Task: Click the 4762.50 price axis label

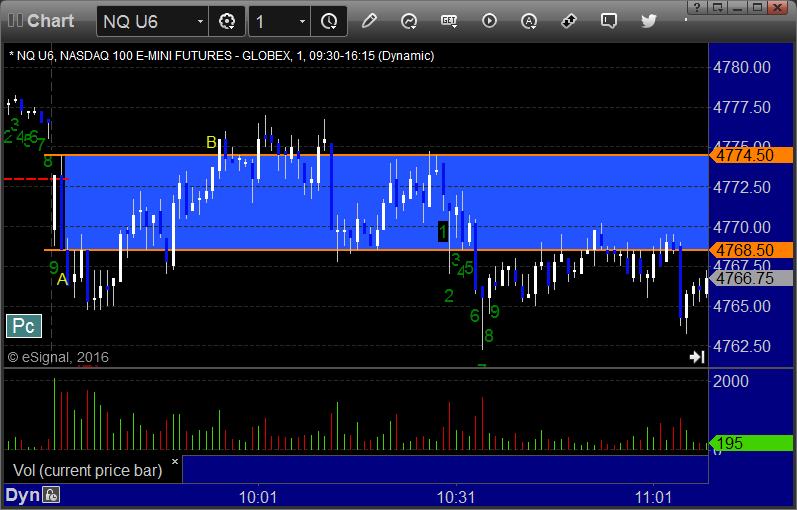Action: (742, 346)
